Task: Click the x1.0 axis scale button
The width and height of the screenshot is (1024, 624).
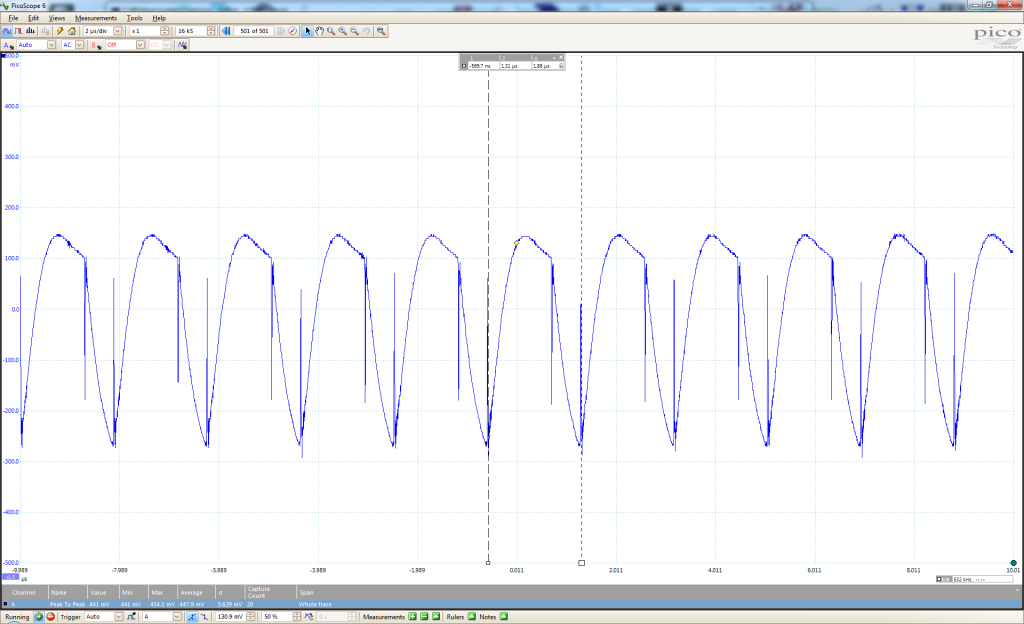Action: (10, 578)
